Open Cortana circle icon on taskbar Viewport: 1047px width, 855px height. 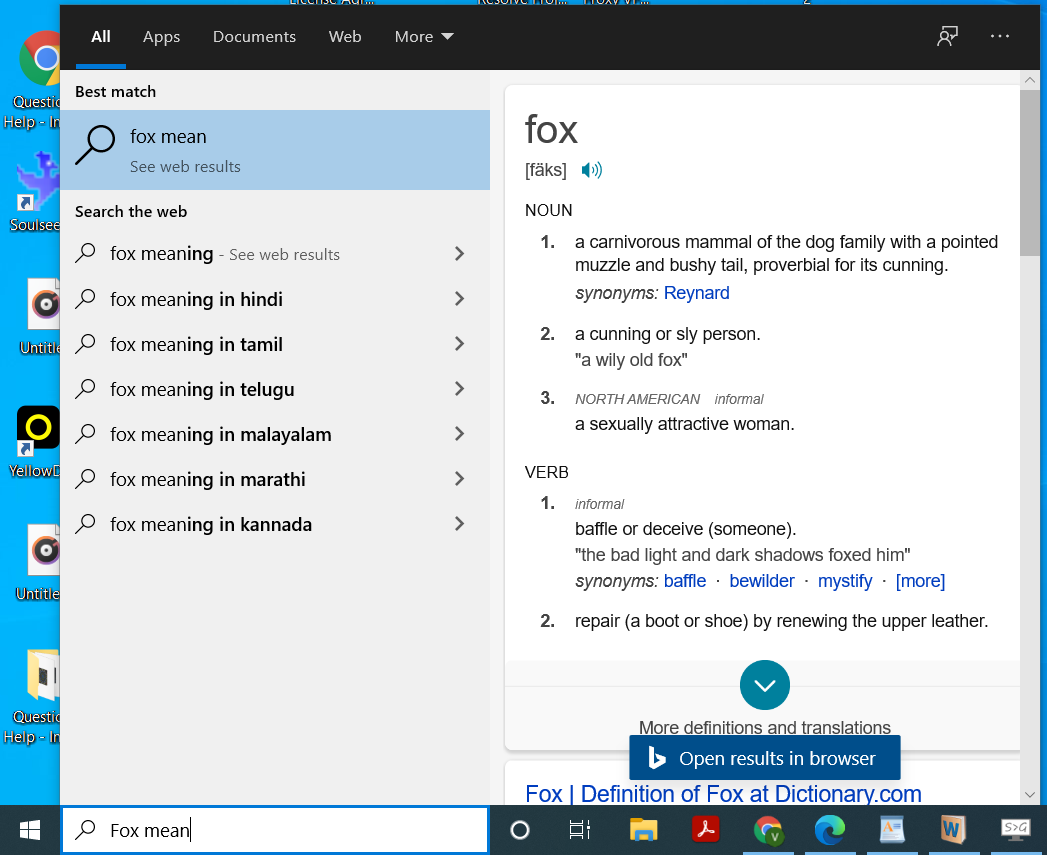(x=519, y=830)
